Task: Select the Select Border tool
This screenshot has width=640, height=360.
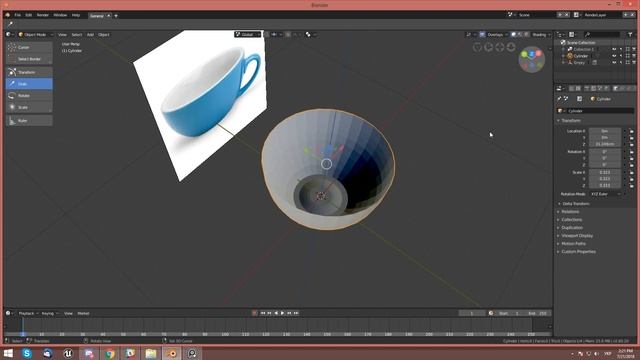Action: pyautogui.click(x=29, y=59)
